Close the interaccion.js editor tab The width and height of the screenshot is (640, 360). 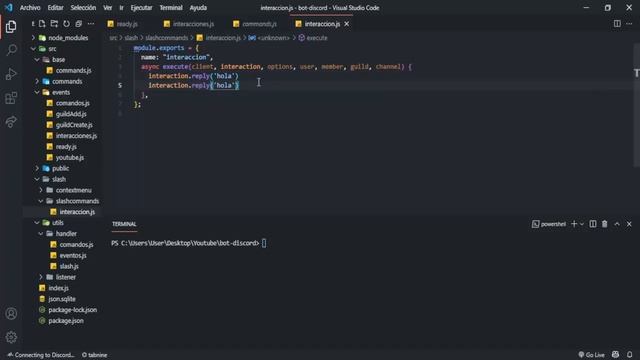[x=347, y=24]
